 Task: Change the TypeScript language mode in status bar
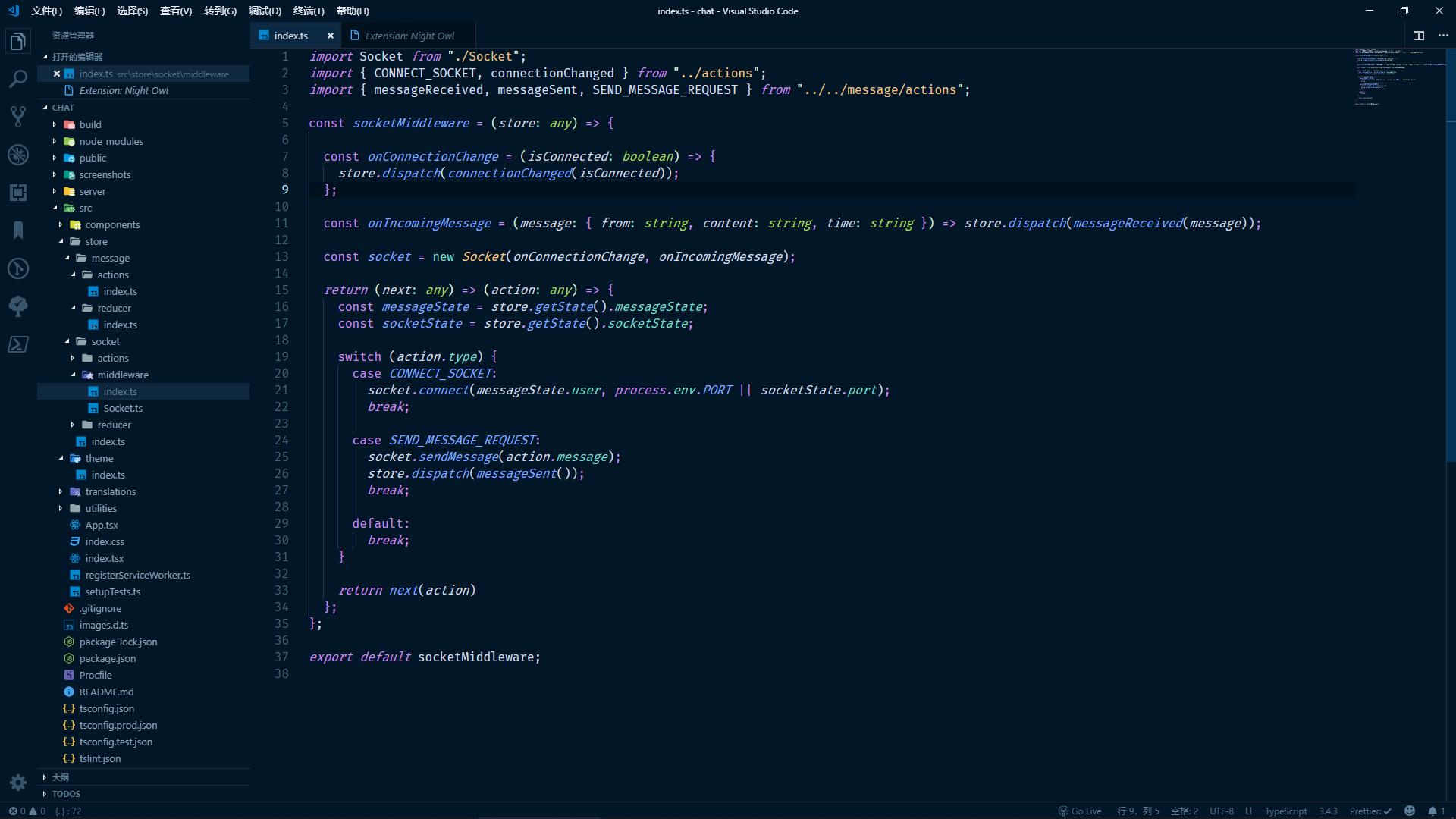tap(1285, 811)
